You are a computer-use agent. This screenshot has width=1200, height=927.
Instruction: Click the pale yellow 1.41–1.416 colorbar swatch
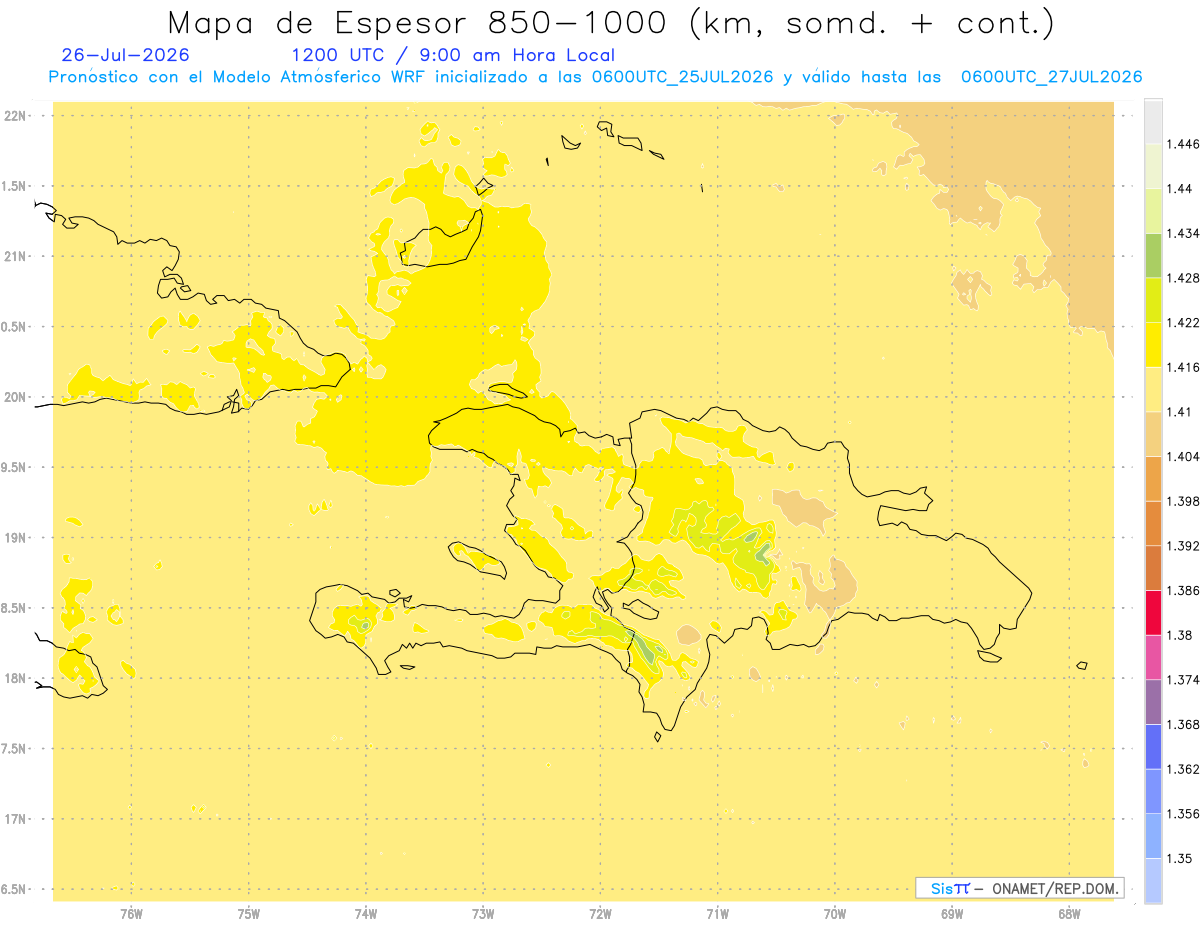[1153, 389]
